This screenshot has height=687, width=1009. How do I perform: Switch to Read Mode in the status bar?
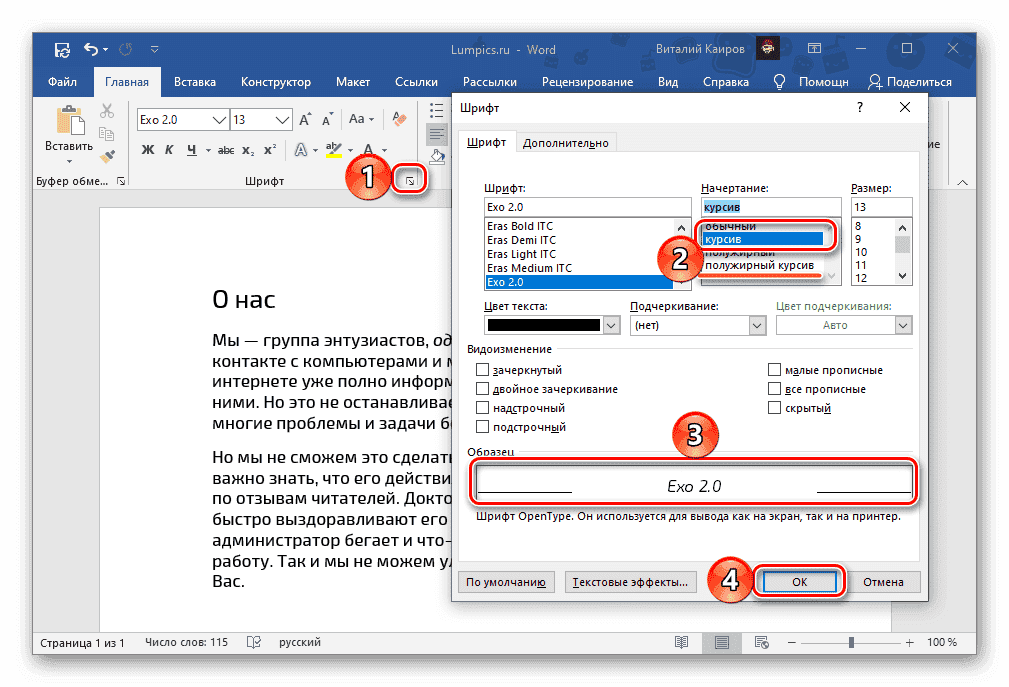[x=682, y=642]
